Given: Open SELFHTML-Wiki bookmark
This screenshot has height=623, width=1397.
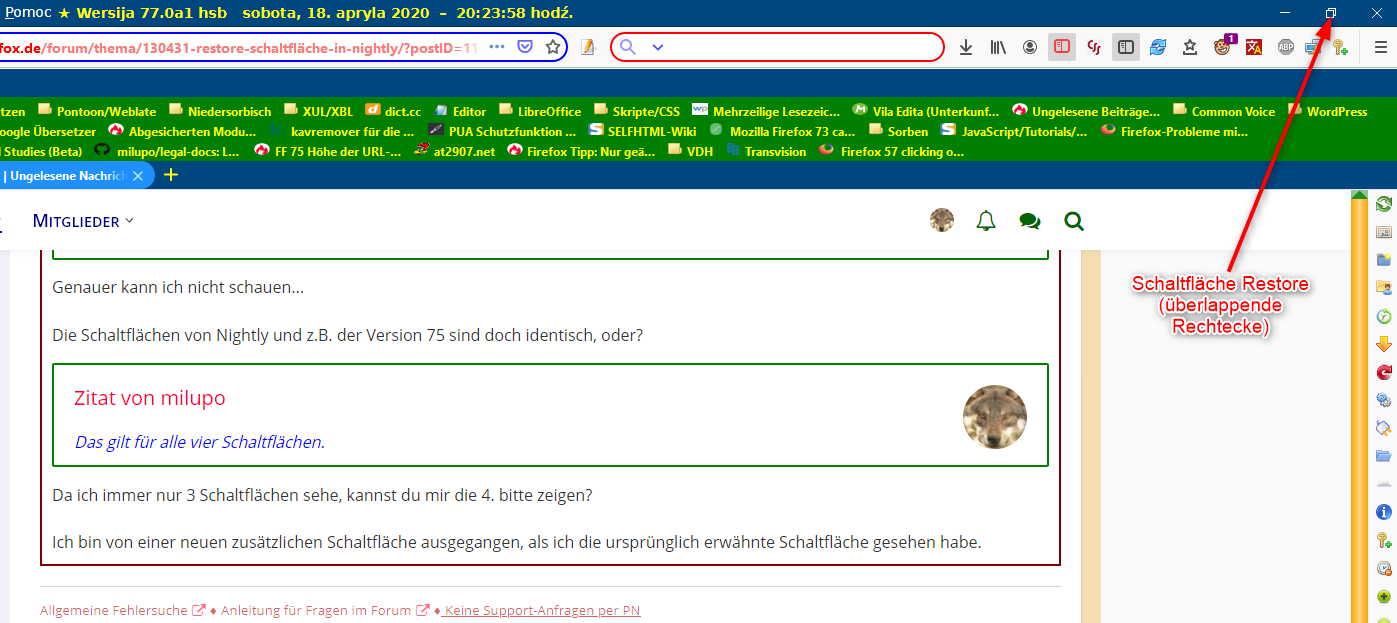Looking at the screenshot, I should pyautogui.click(x=642, y=131).
